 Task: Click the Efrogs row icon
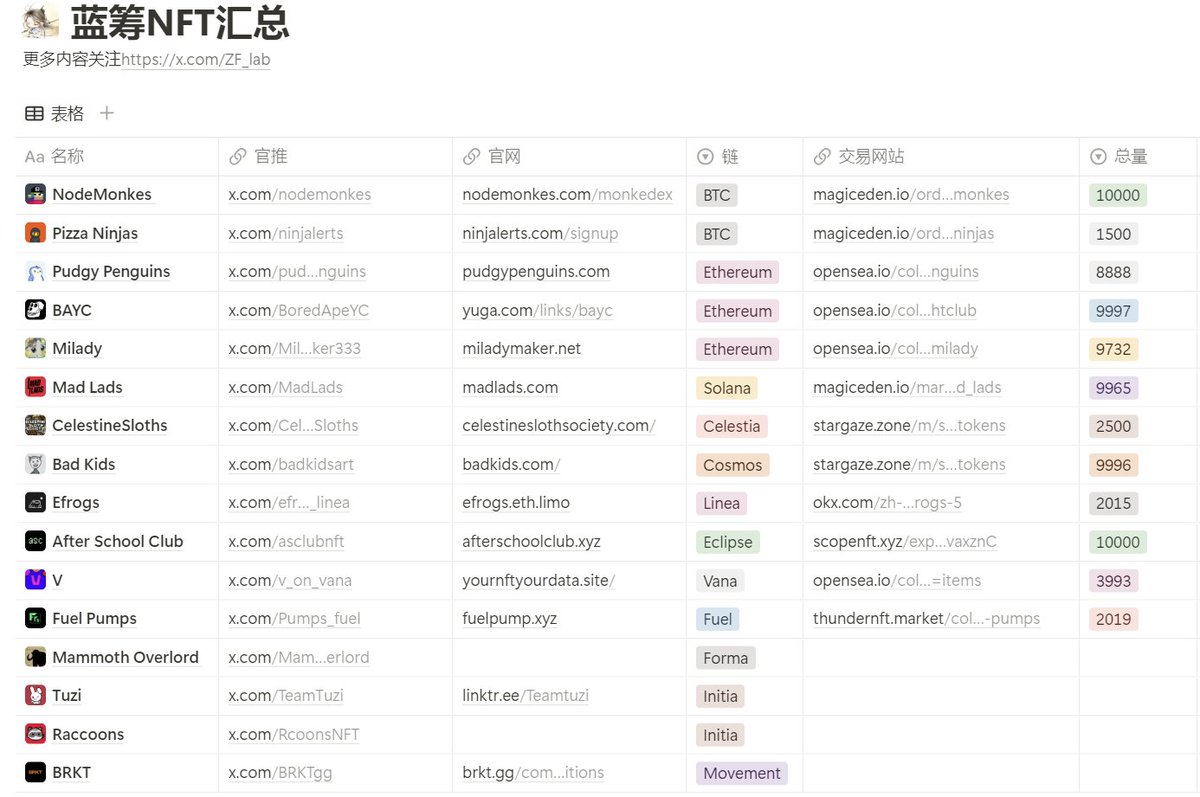click(35, 503)
